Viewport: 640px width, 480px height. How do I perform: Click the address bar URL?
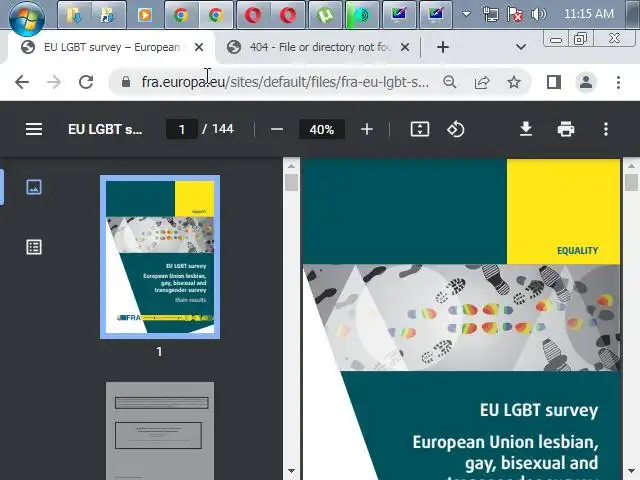tap(285, 82)
